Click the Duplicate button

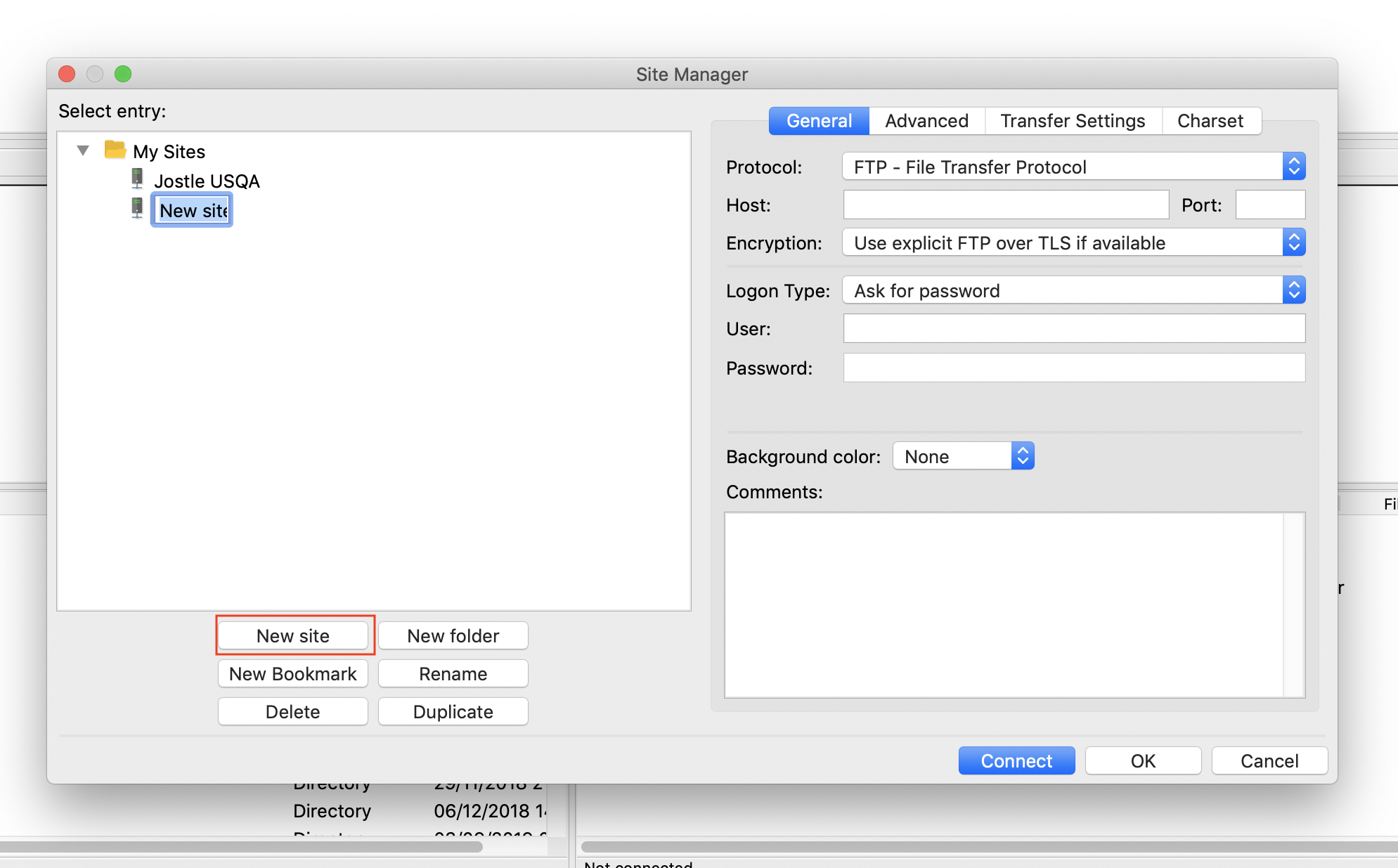(x=453, y=711)
